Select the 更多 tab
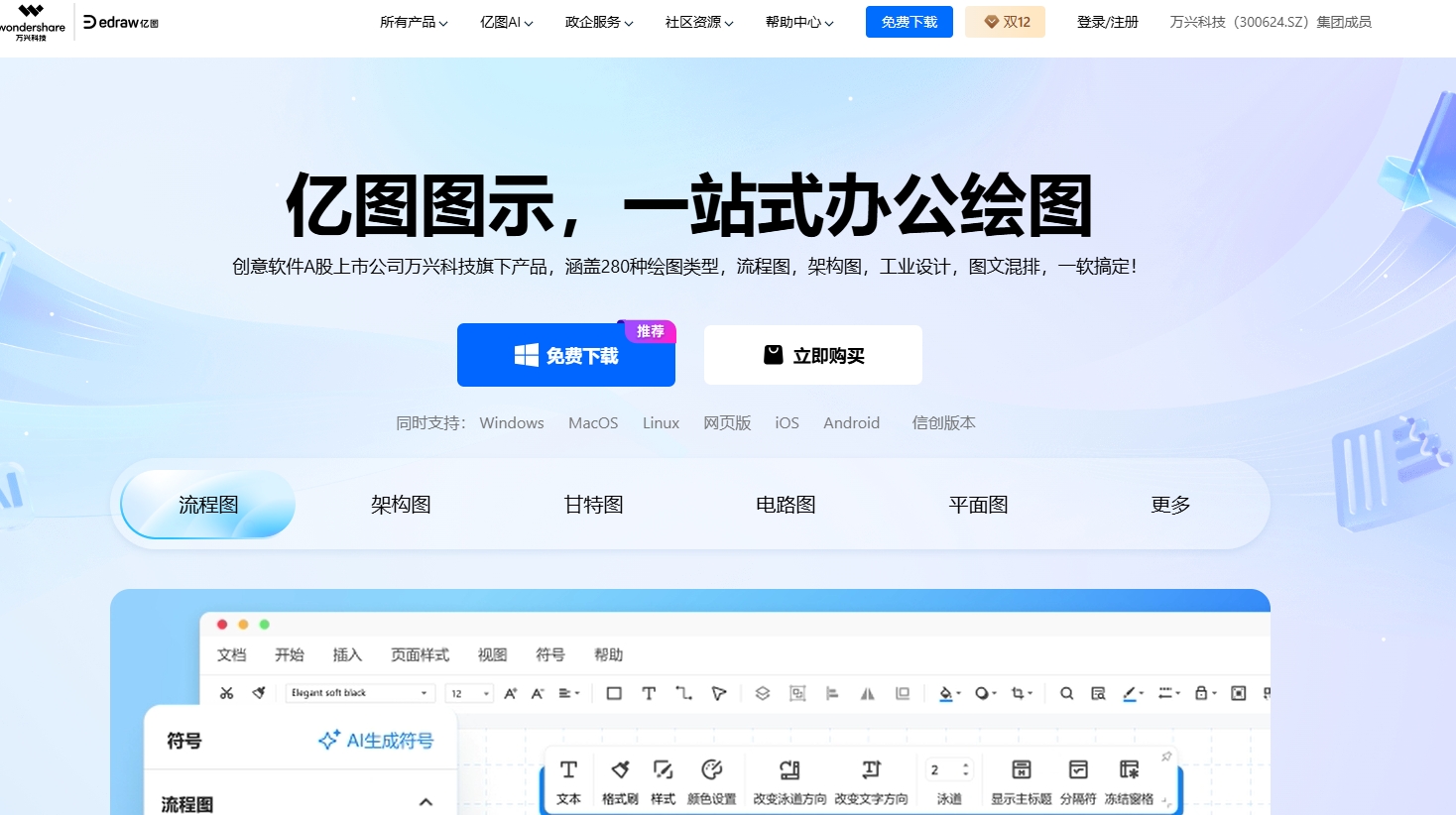Viewport: 1456px width, 815px height. point(1170,505)
